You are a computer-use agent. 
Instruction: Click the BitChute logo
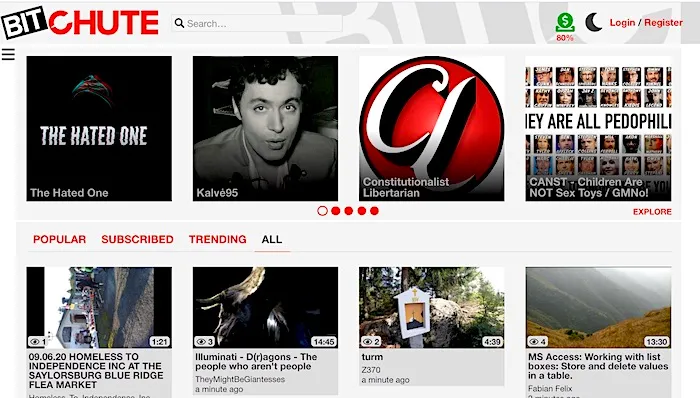point(80,22)
